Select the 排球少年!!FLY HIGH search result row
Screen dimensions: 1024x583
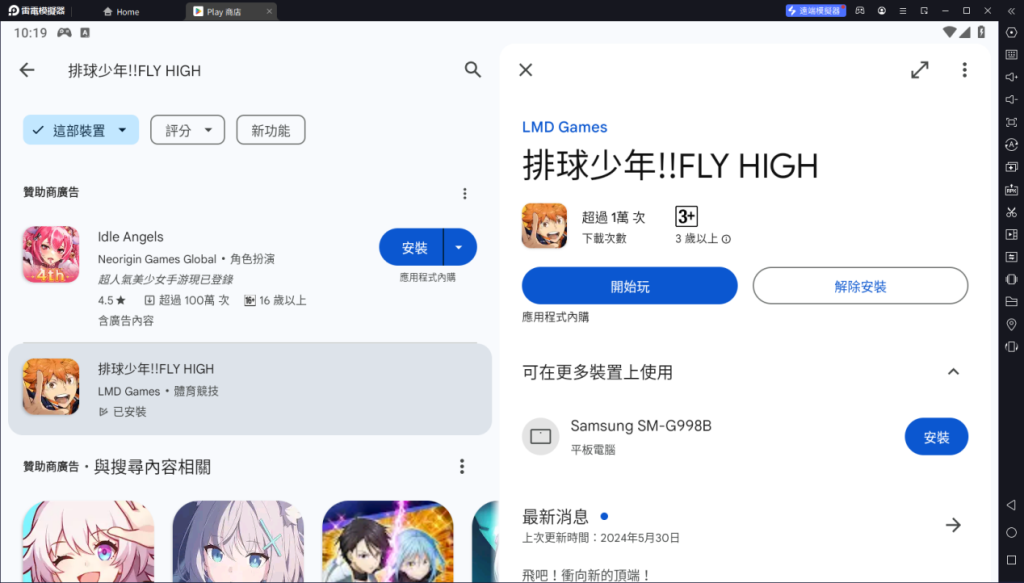249,389
